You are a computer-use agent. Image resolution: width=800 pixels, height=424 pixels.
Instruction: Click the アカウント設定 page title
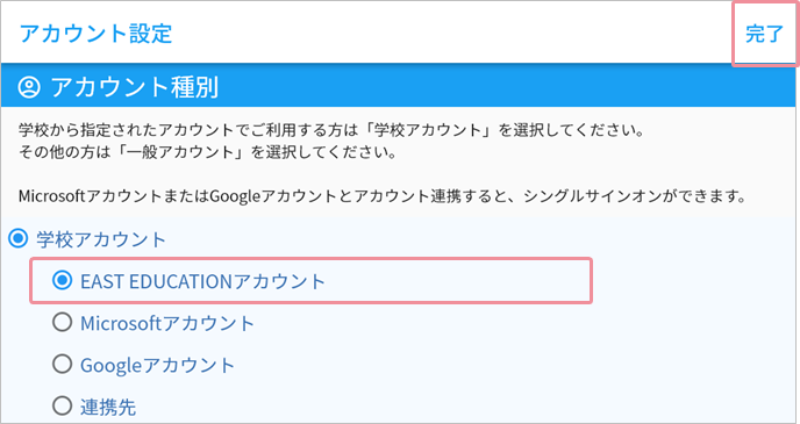(x=96, y=34)
